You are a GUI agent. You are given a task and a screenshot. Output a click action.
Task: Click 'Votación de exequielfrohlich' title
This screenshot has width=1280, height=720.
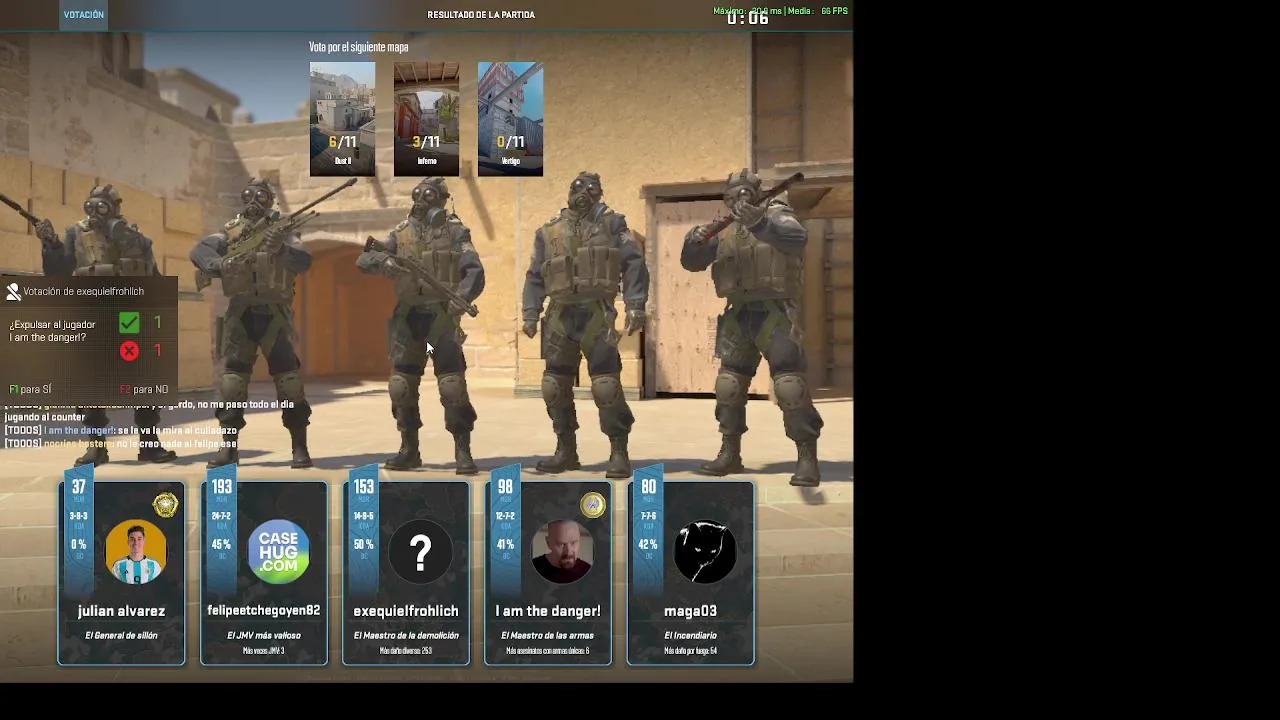[x=84, y=292]
